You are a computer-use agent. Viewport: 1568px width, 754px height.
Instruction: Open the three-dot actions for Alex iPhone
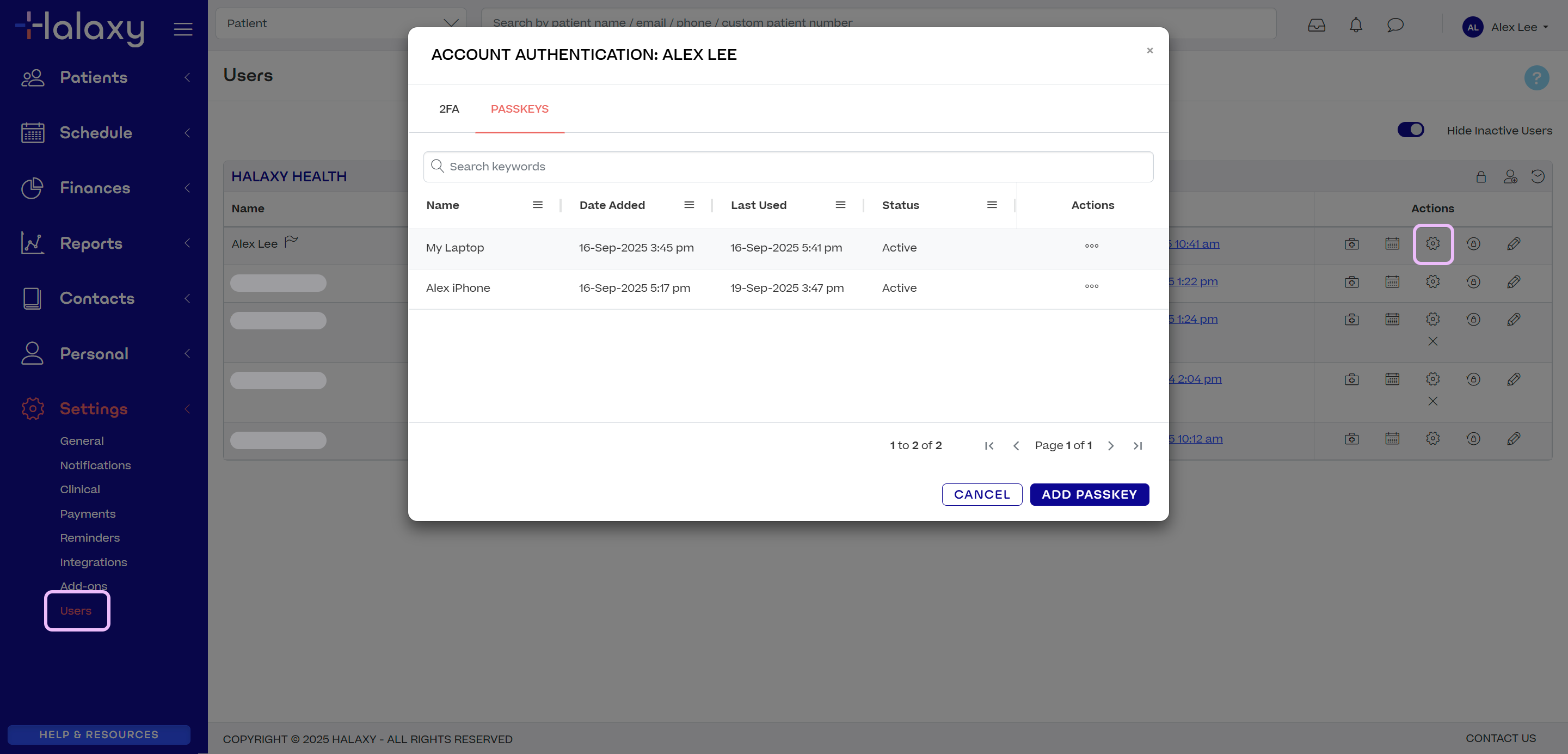pyautogui.click(x=1091, y=287)
